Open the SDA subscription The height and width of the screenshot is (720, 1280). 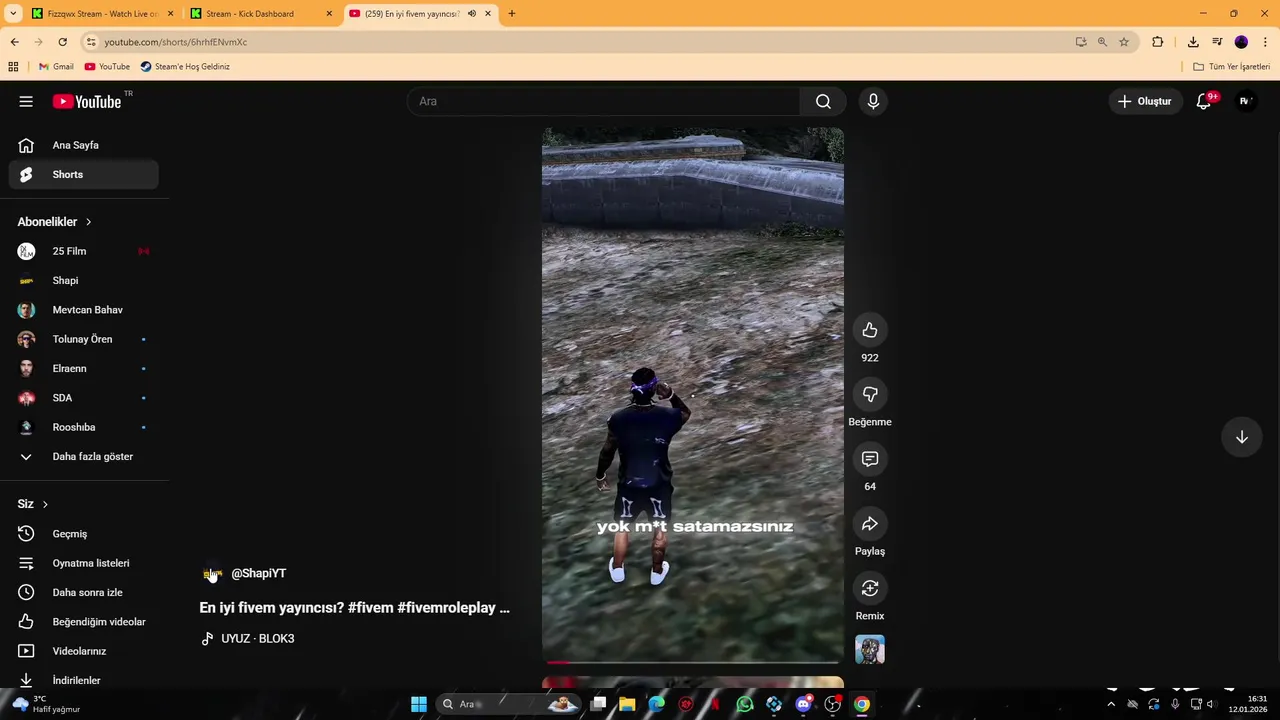(x=84, y=398)
